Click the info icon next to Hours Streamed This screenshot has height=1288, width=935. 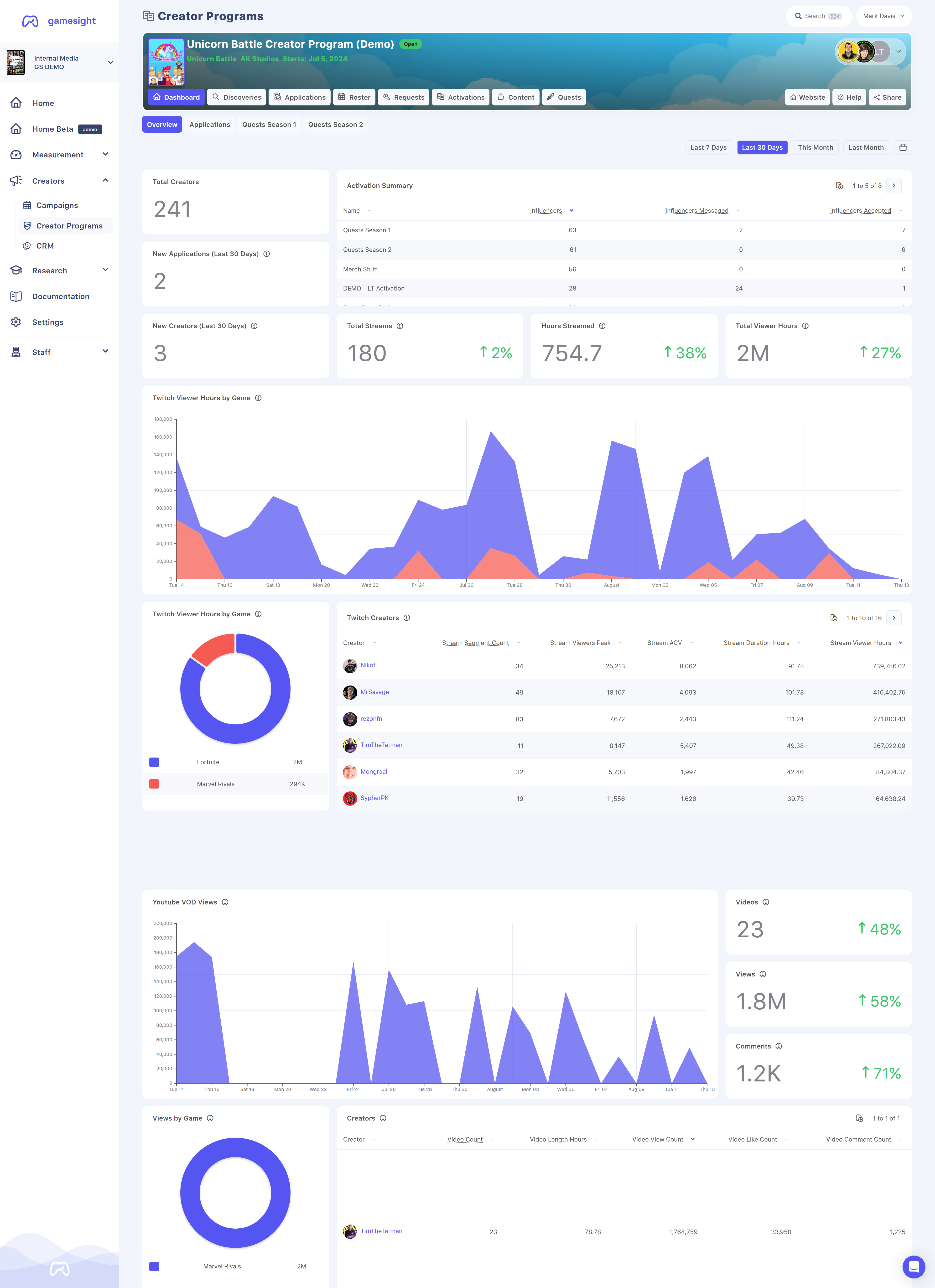point(602,326)
